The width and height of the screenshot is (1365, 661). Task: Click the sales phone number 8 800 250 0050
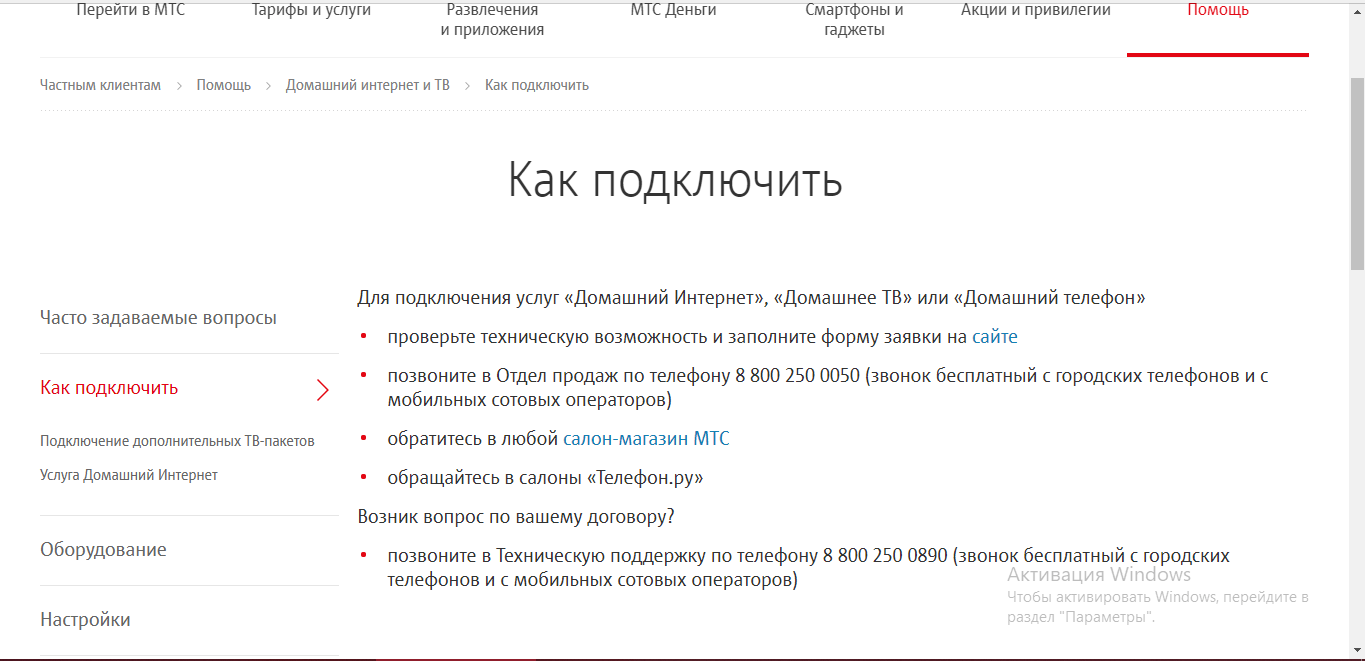click(797, 376)
